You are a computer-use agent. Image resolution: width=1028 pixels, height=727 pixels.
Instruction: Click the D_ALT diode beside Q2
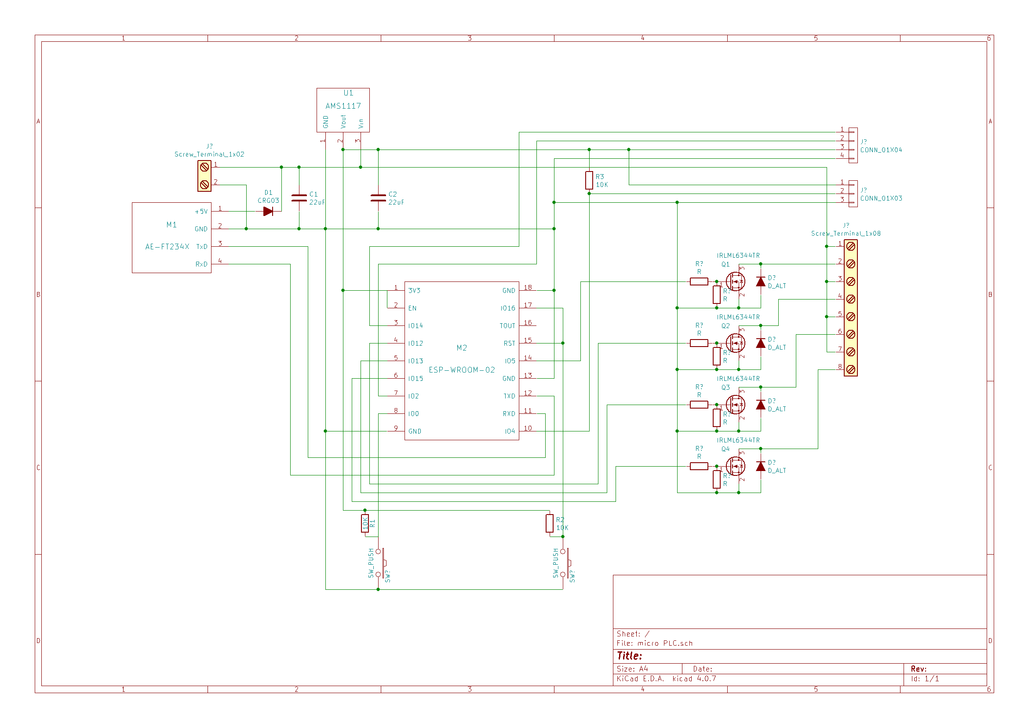click(x=761, y=343)
